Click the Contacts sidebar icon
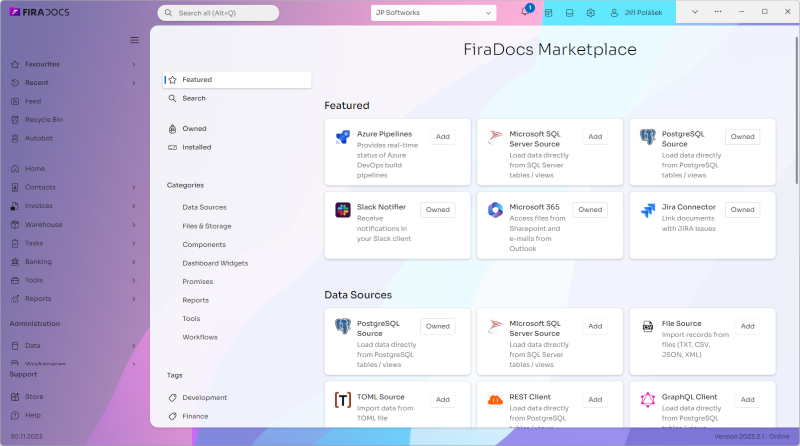The image size is (800, 446). 15,187
